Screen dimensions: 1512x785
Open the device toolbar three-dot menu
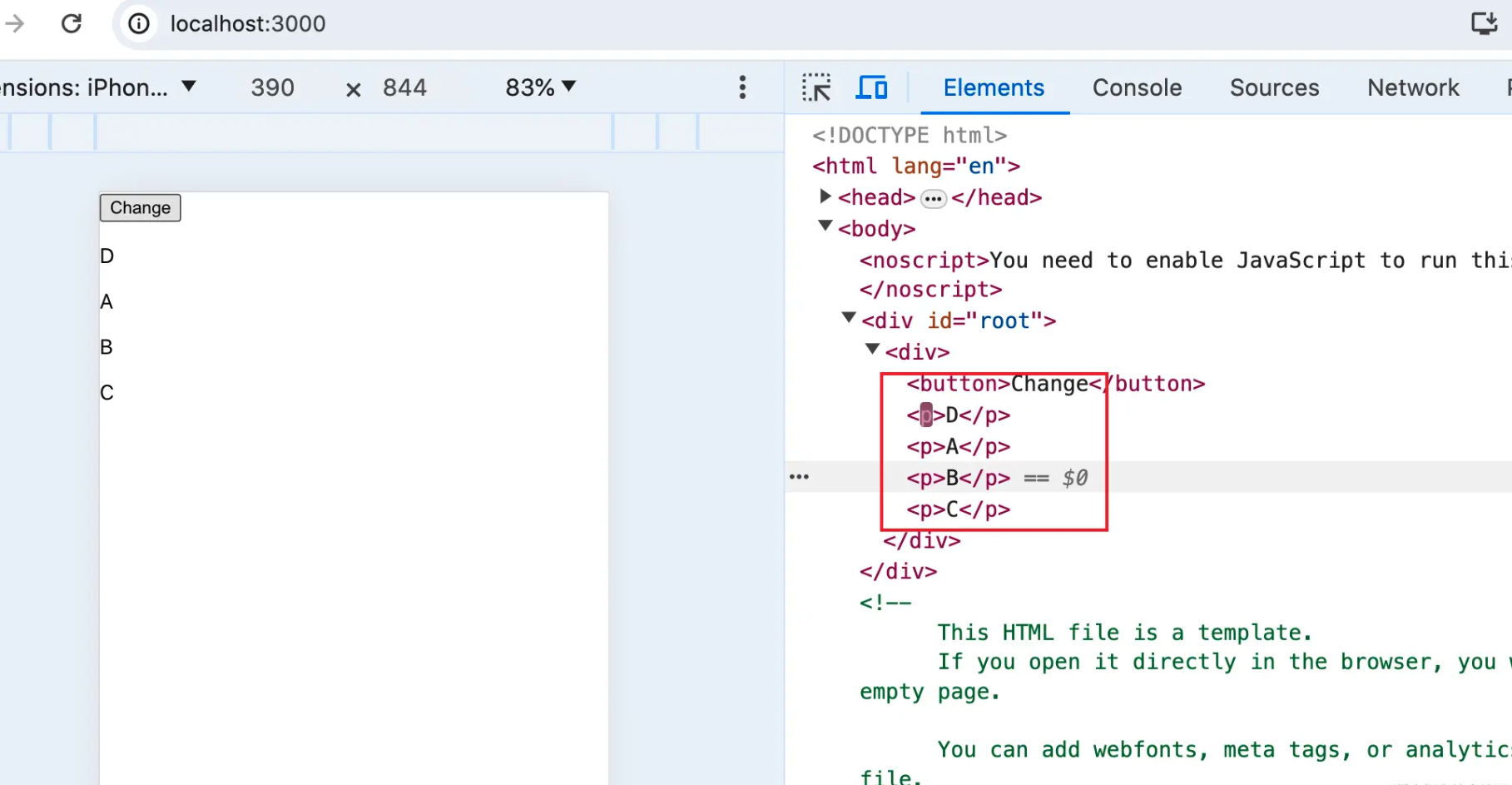coord(742,87)
